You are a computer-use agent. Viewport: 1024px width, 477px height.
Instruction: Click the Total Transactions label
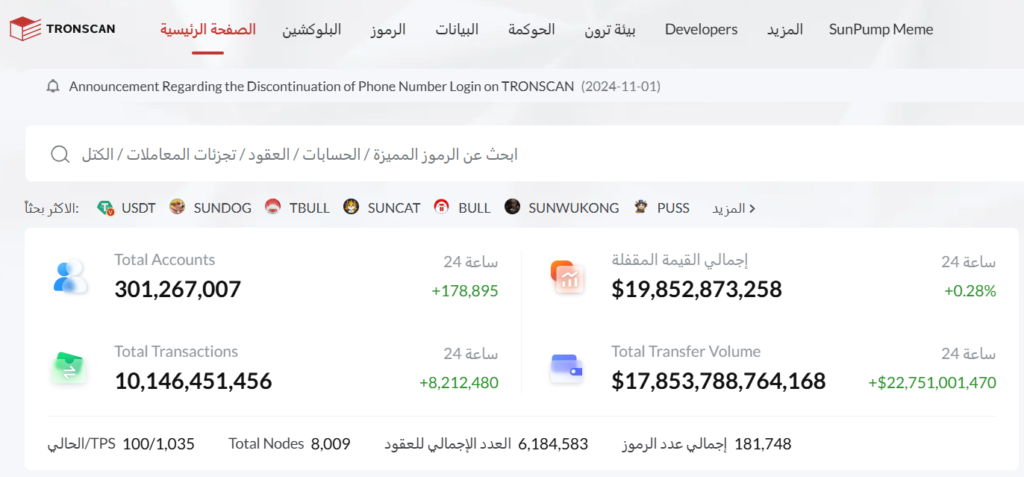[x=176, y=352]
